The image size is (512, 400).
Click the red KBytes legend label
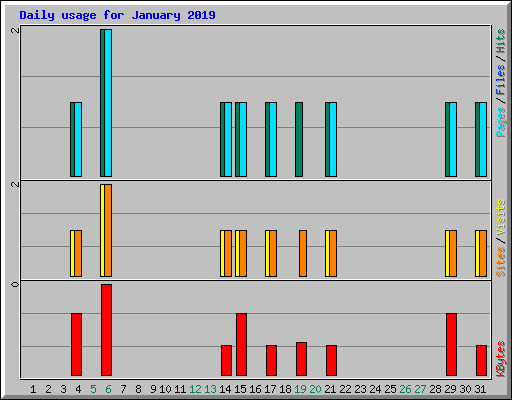point(501,359)
